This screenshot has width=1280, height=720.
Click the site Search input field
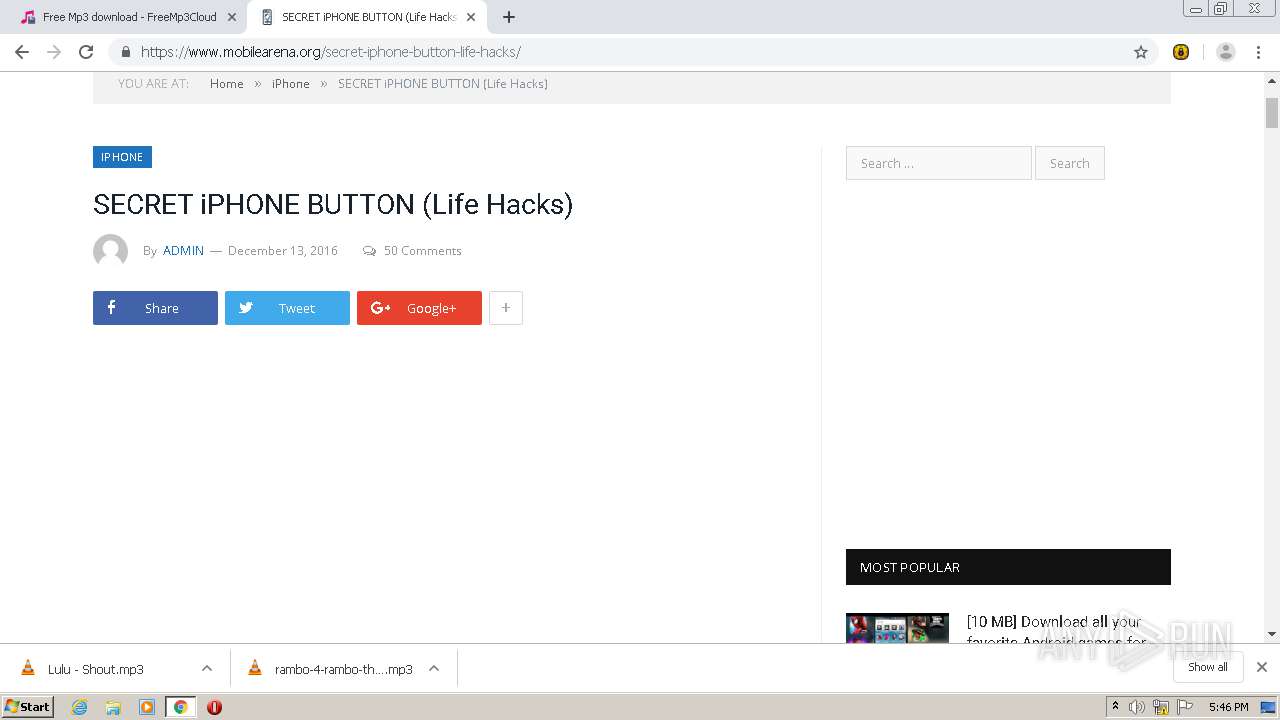(938, 163)
